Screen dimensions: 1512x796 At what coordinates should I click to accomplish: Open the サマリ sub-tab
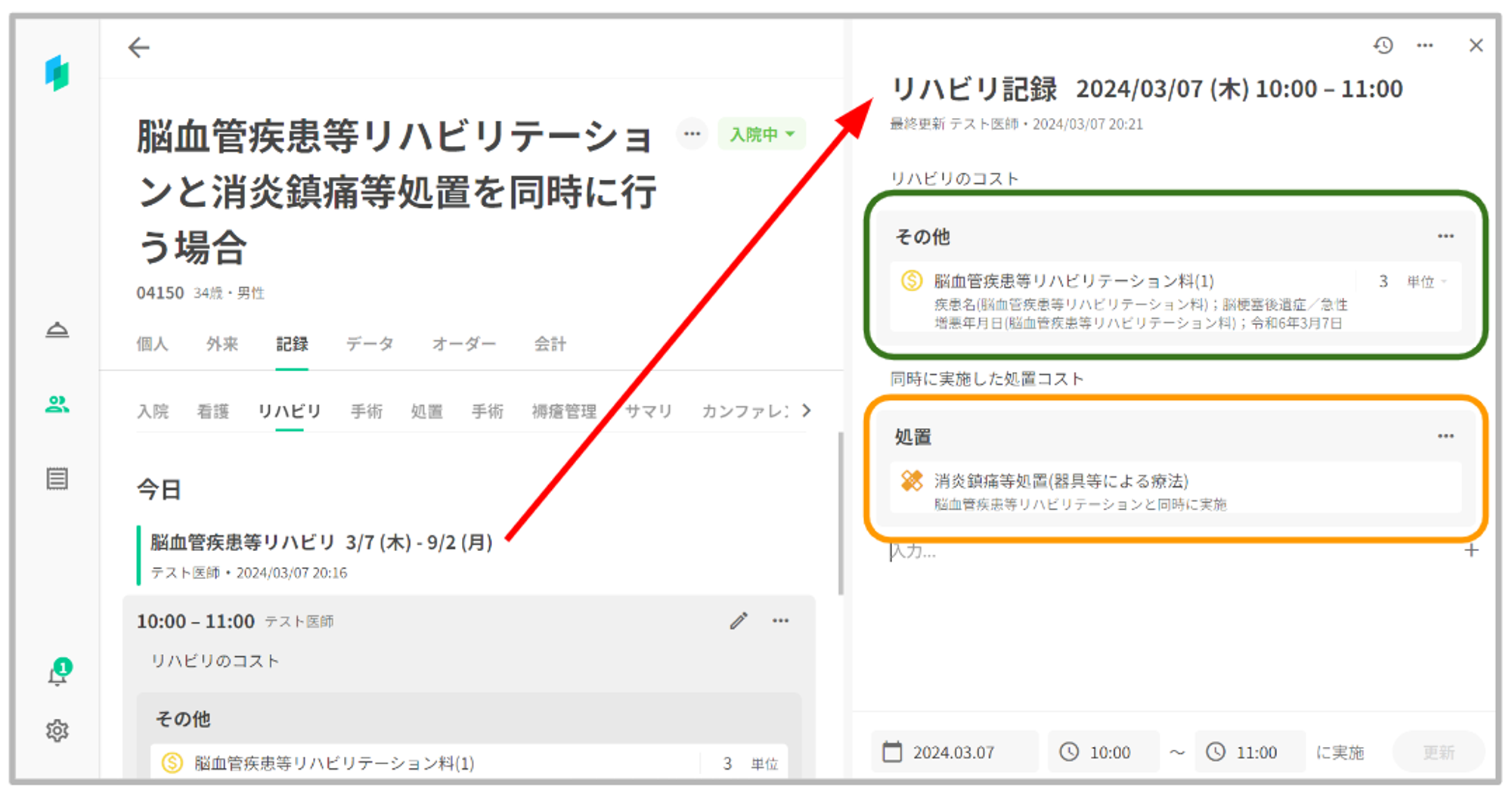point(649,411)
